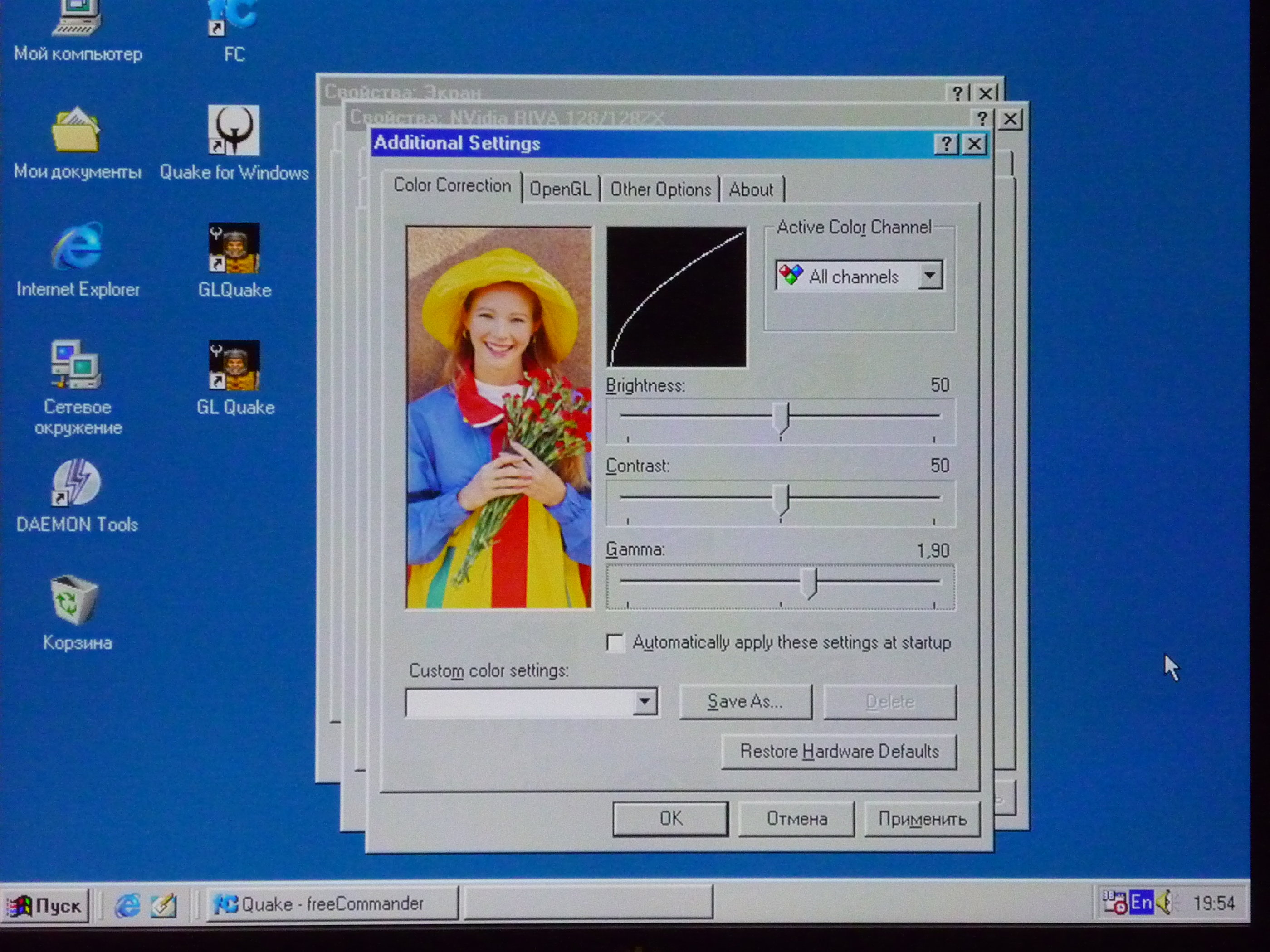Screen dimensions: 1270x952
Task: Expand the All channels color dropdown
Action: tap(930, 276)
